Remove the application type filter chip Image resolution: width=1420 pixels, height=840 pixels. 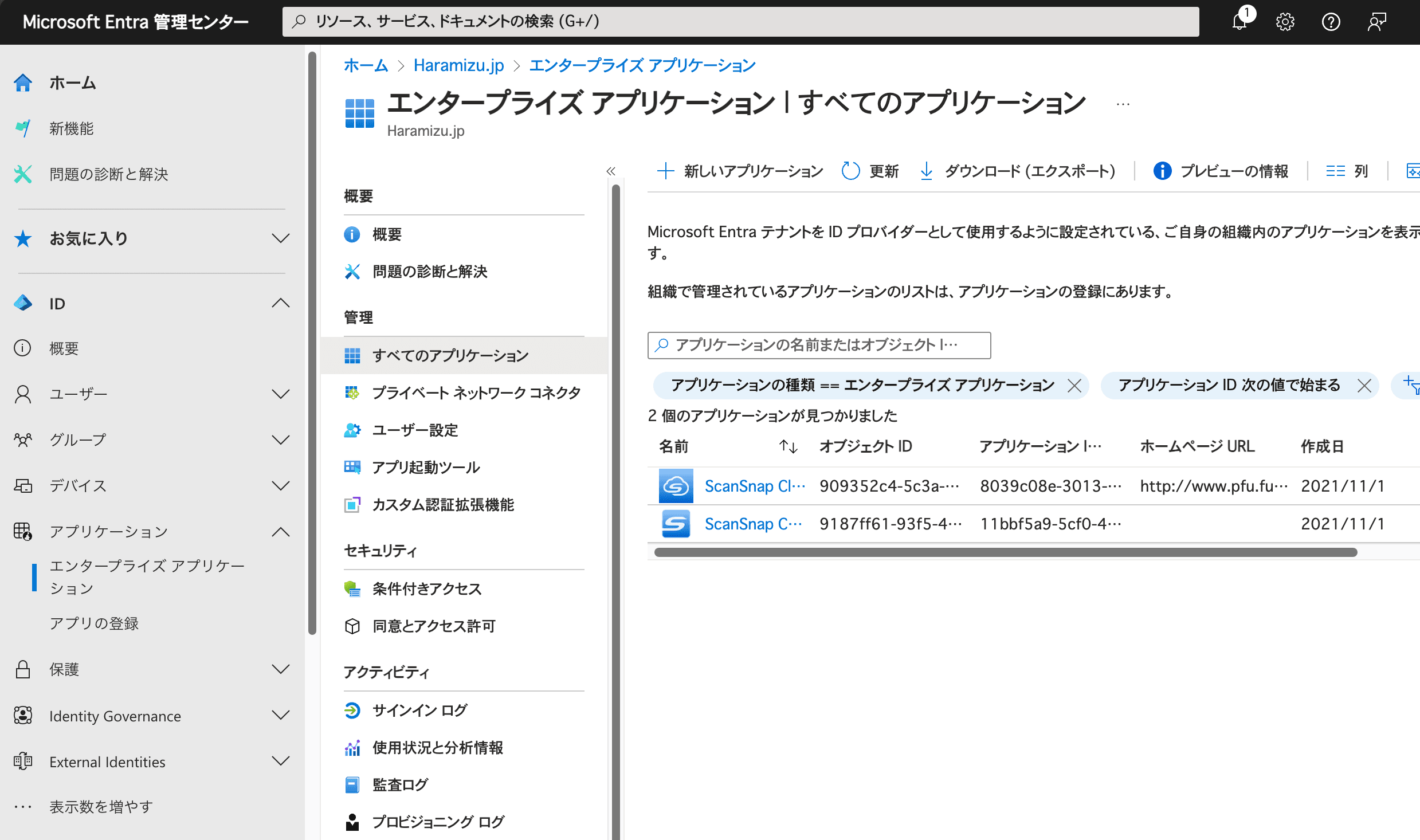pyautogui.click(x=1074, y=386)
